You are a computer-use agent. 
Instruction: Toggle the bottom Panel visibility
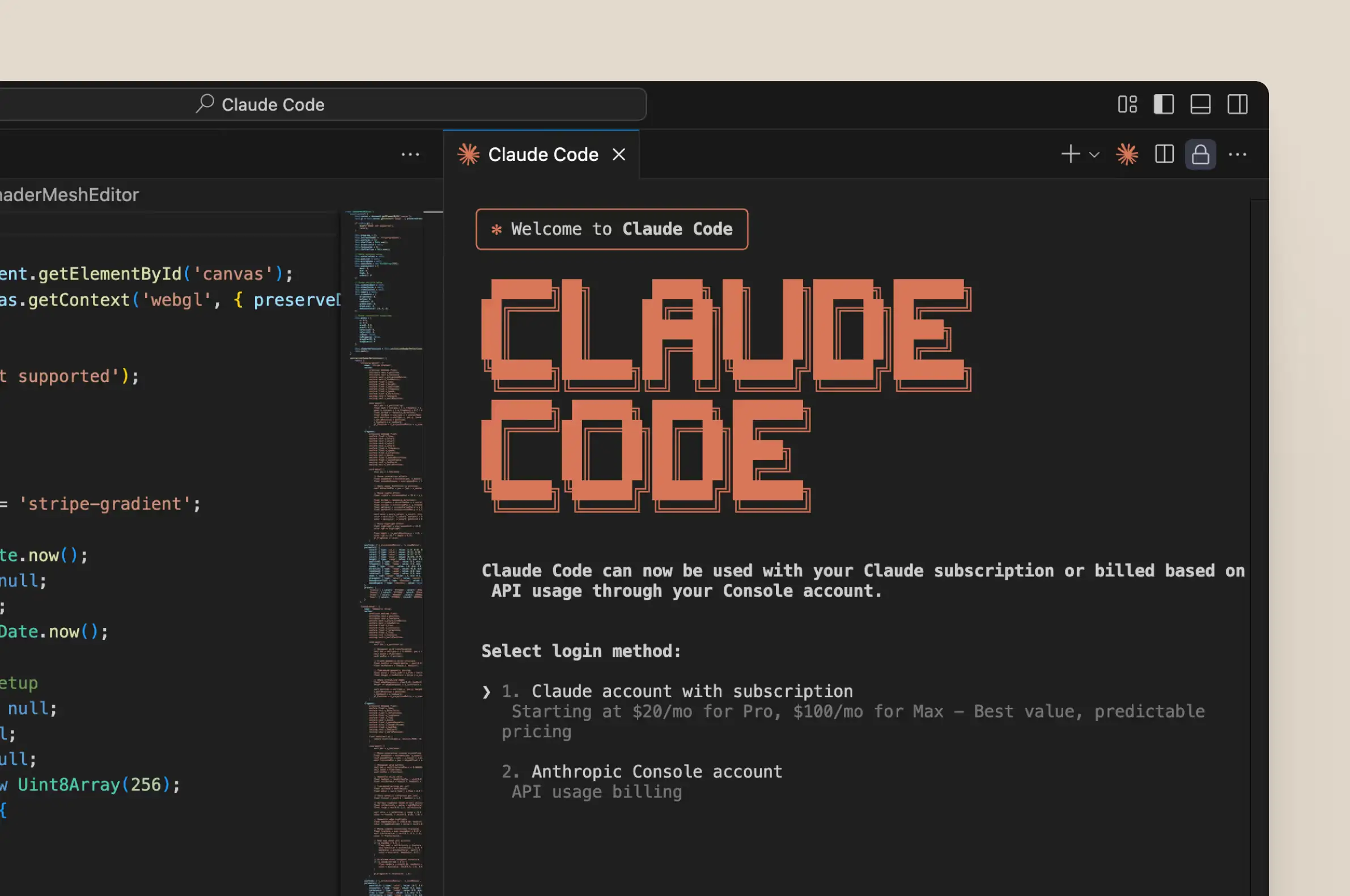(x=1200, y=104)
